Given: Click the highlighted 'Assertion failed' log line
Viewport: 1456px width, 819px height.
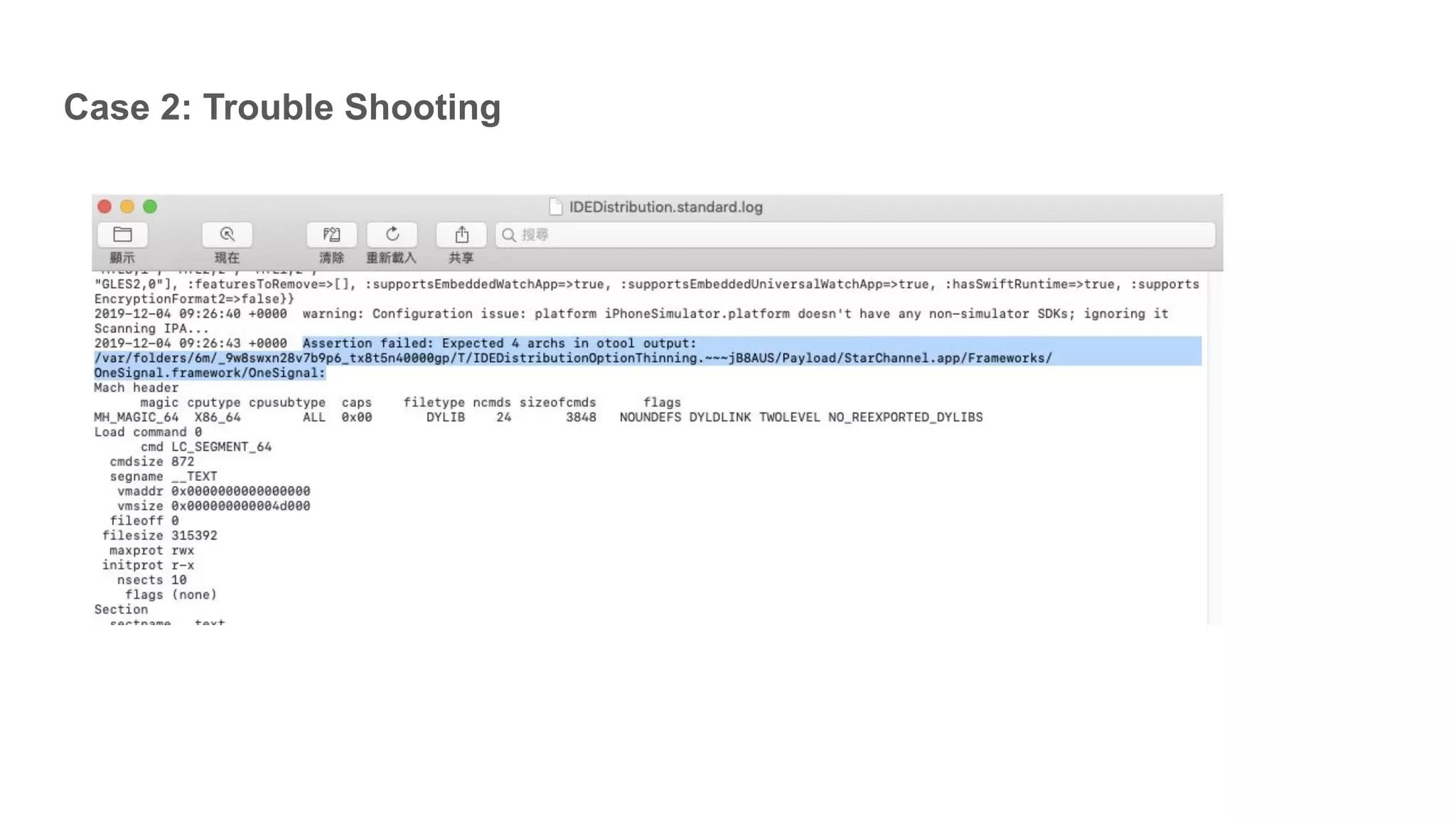Looking at the screenshot, I should [499, 343].
